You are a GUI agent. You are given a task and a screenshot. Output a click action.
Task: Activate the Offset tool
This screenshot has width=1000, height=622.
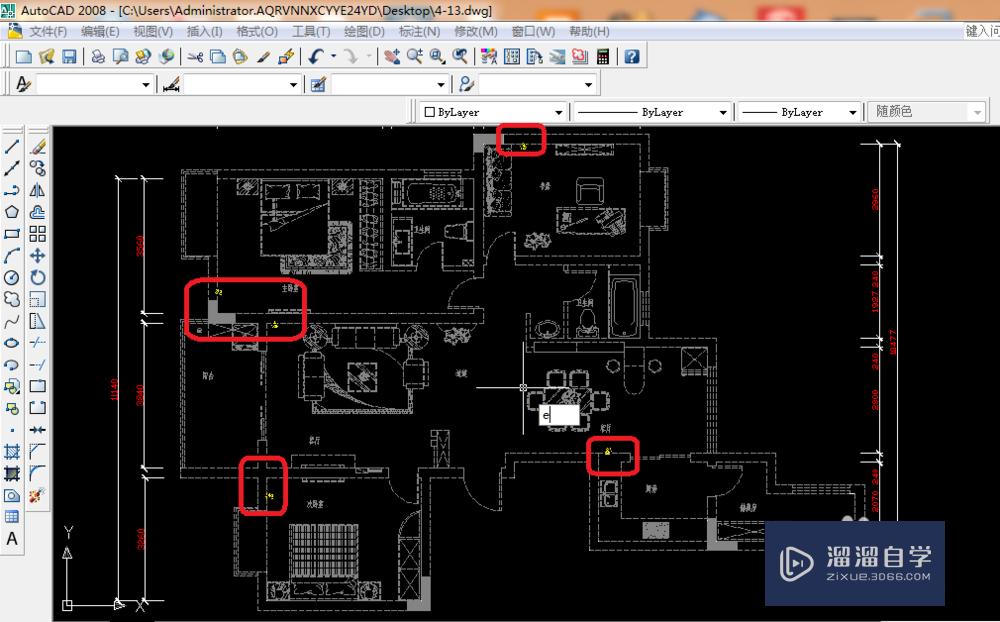38,212
